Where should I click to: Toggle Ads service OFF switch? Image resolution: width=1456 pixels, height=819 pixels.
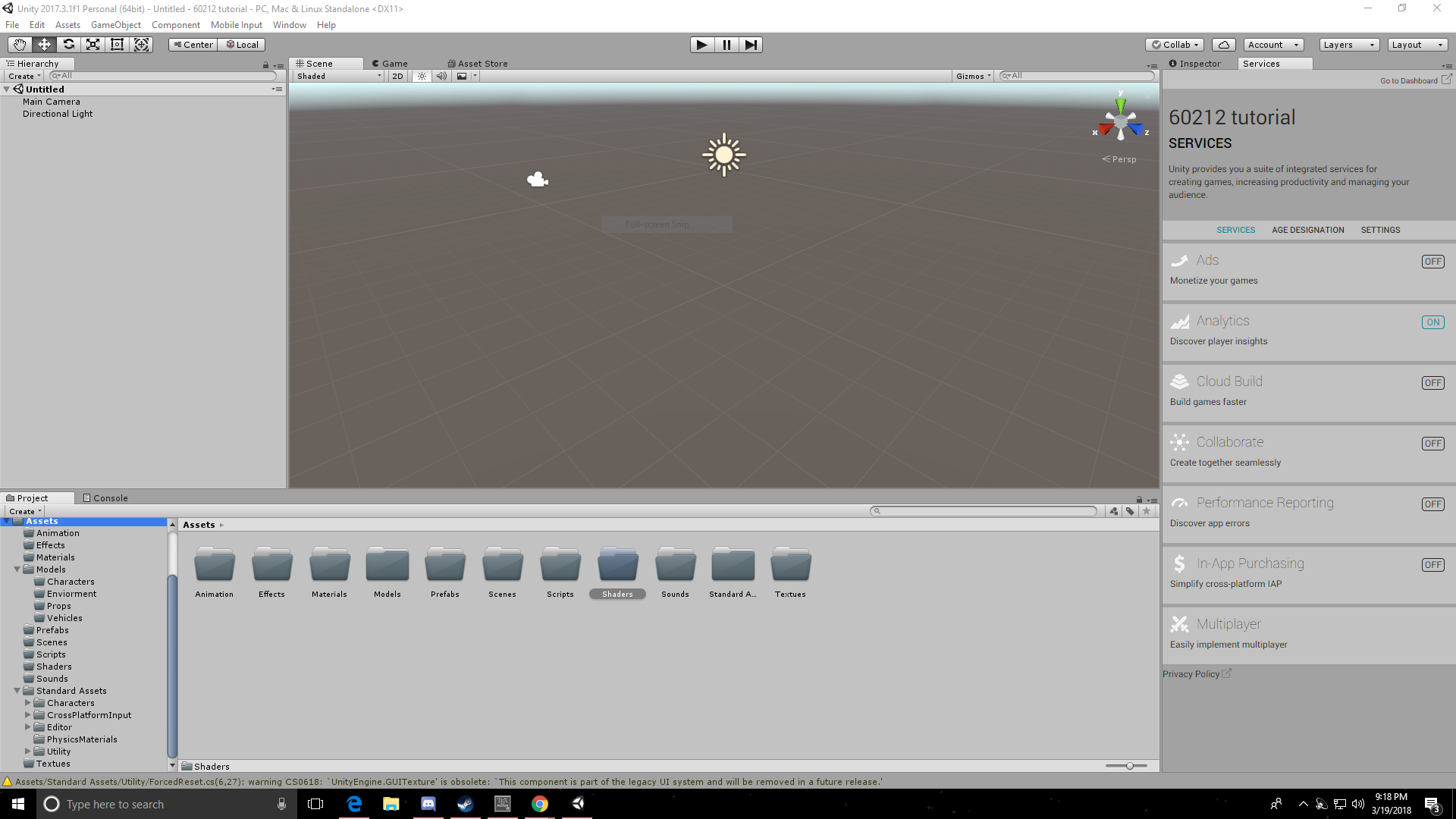coord(1432,262)
